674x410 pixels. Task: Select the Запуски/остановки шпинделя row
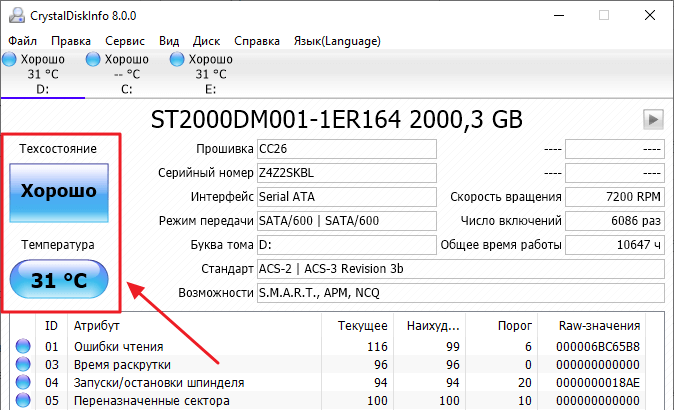click(160, 383)
